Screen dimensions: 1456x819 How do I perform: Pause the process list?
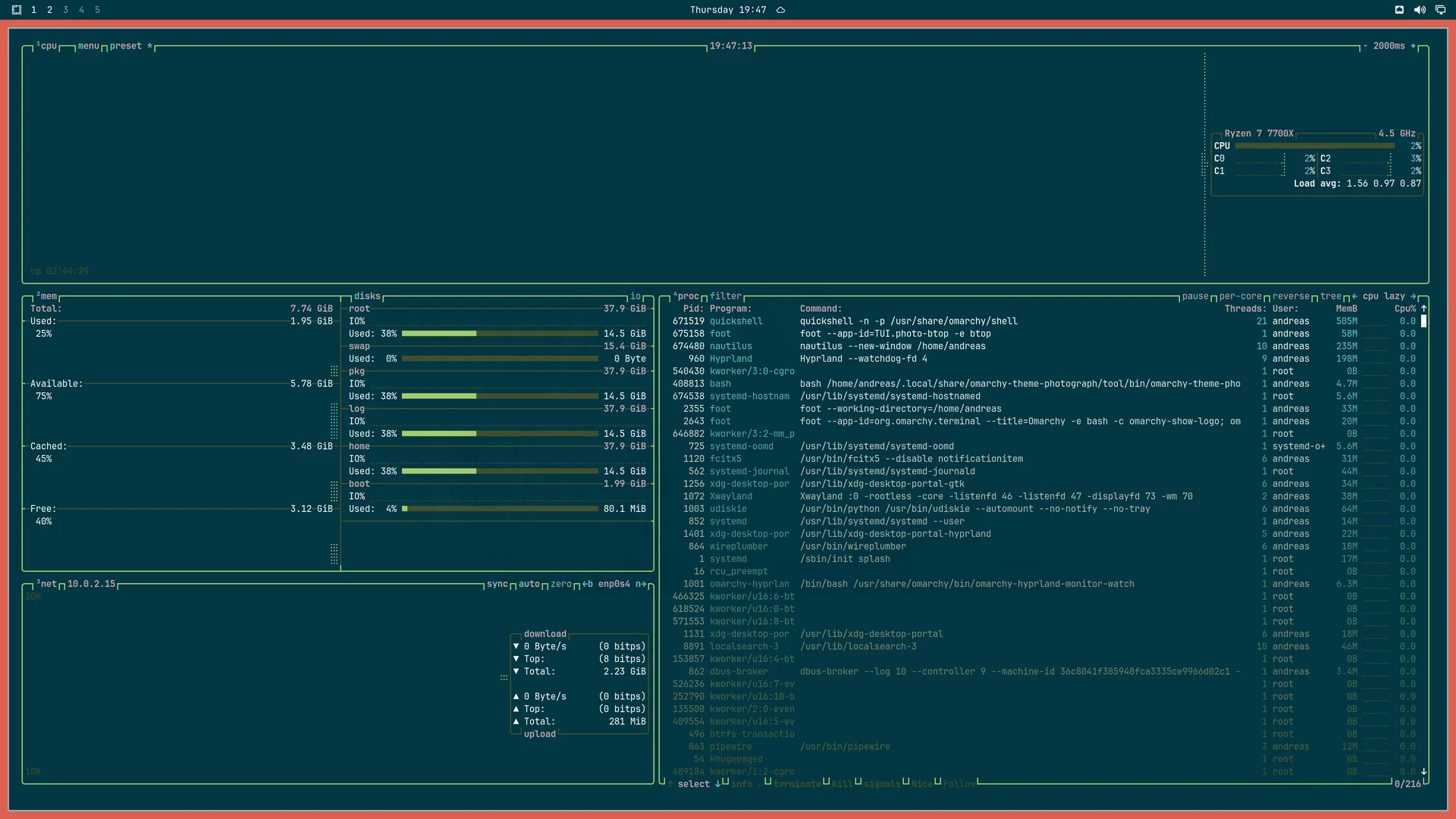pyautogui.click(x=1195, y=297)
